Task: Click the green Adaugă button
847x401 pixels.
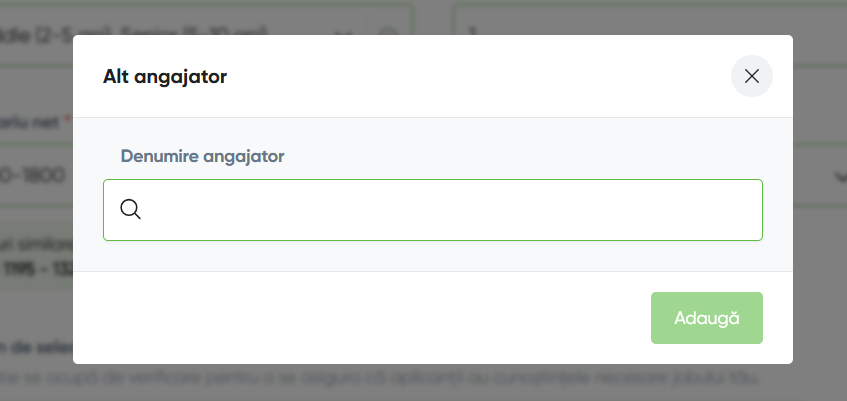Action: (707, 318)
